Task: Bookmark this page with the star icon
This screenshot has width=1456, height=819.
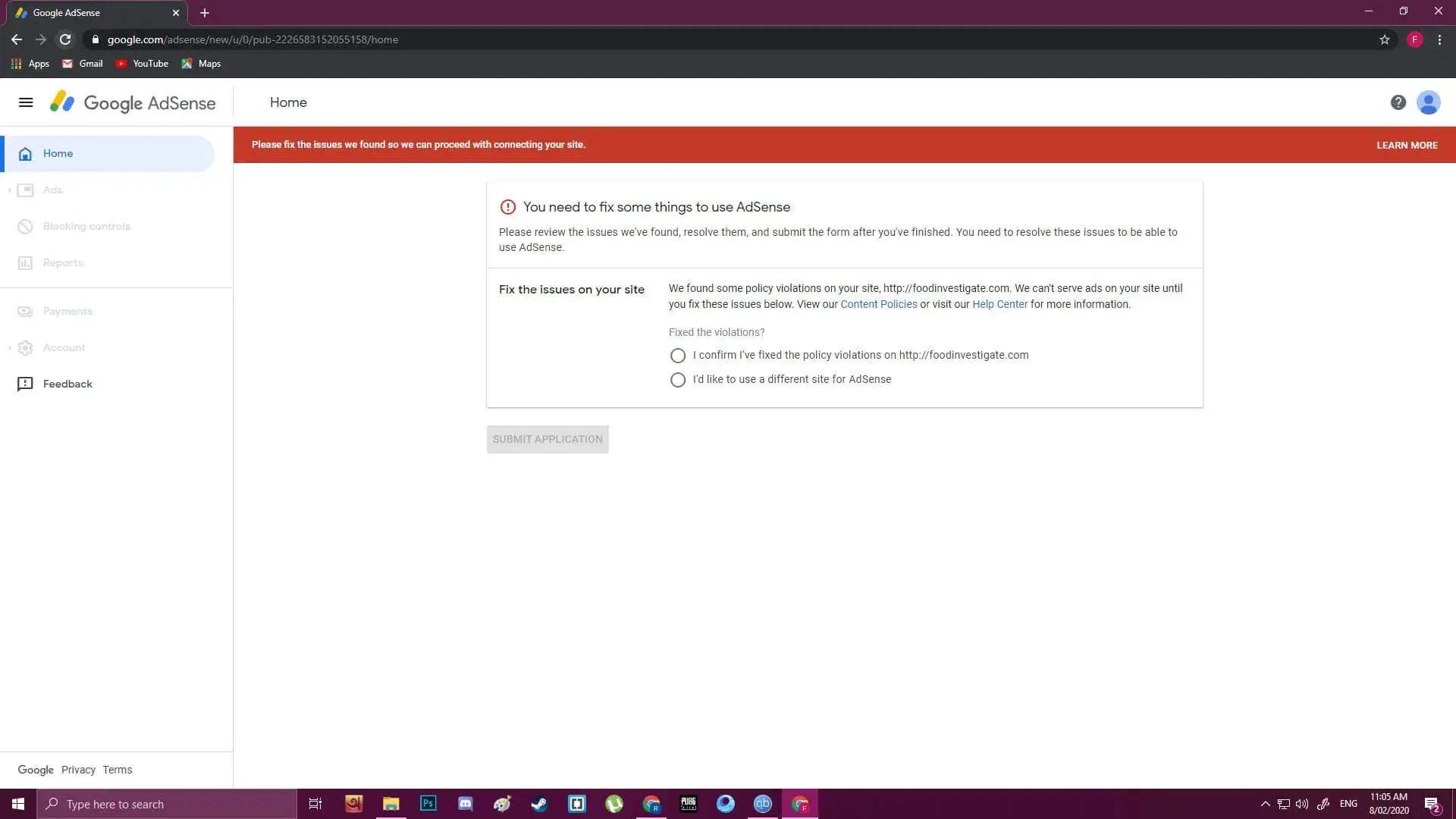Action: click(1384, 39)
